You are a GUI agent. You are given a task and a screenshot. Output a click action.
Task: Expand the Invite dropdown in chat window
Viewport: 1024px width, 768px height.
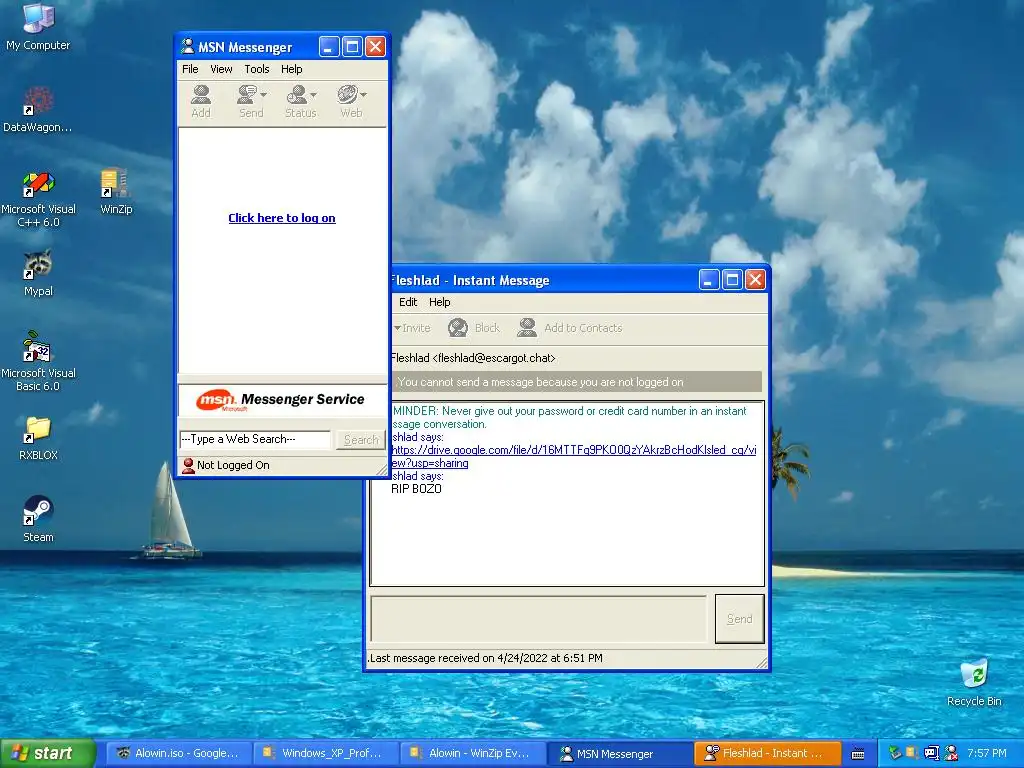[x=397, y=328]
